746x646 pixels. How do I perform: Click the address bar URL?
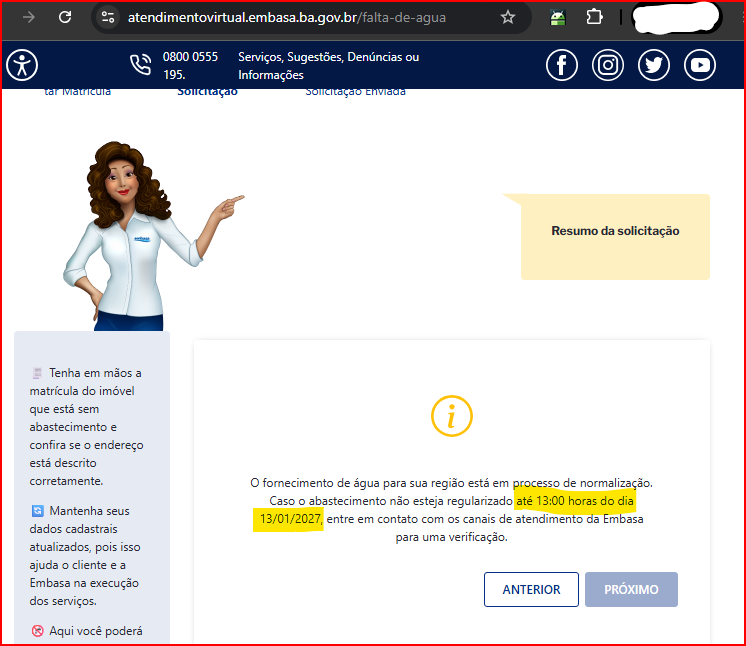click(x=286, y=18)
